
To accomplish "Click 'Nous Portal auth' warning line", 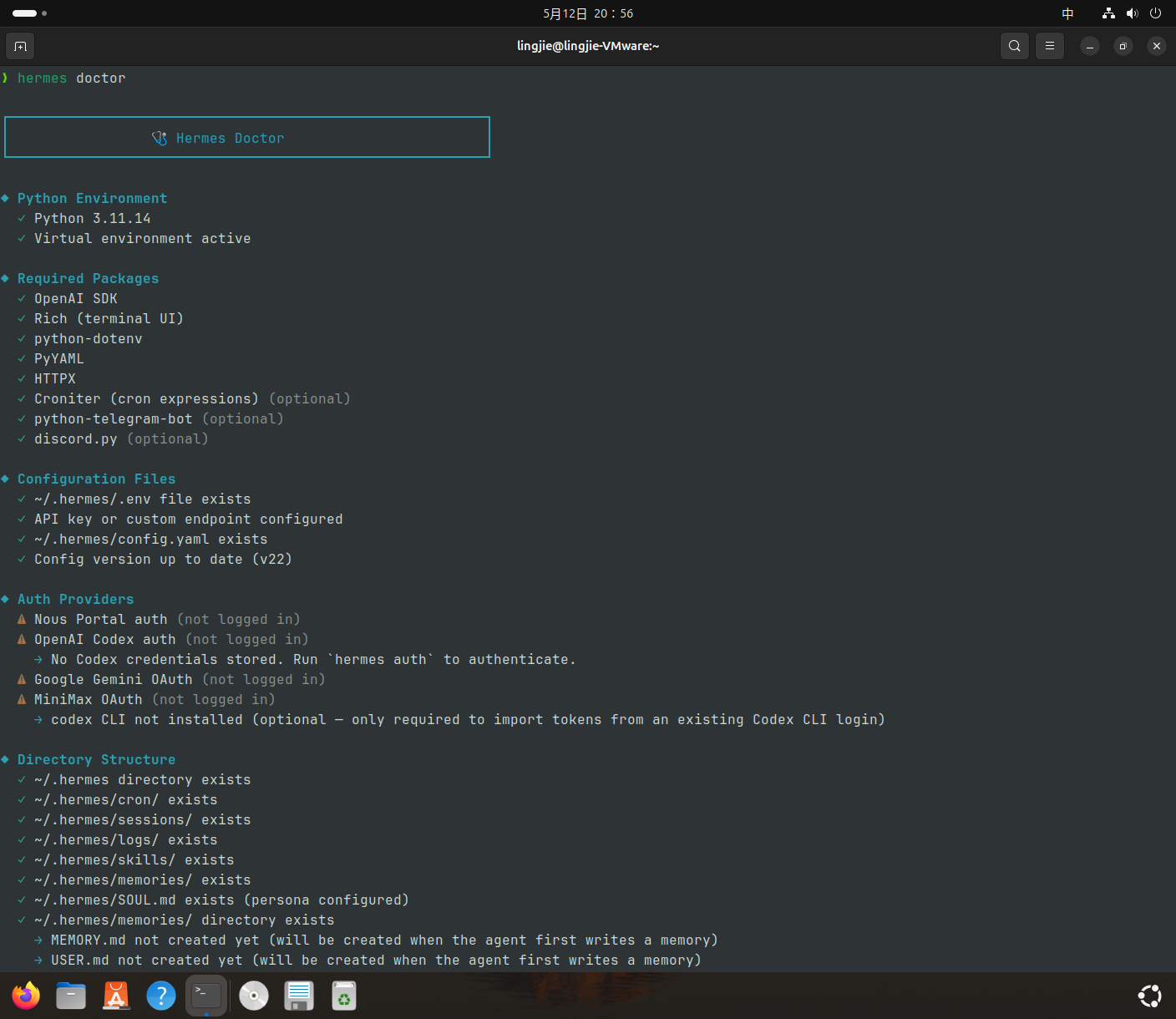I will (x=167, y=620).
